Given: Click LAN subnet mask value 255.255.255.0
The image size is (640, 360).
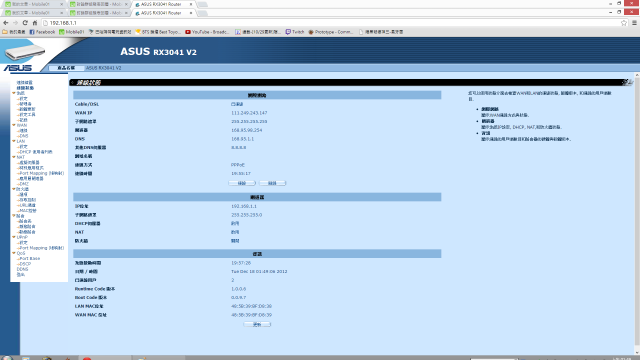Looking at the screenshot, I should (247, 215).
